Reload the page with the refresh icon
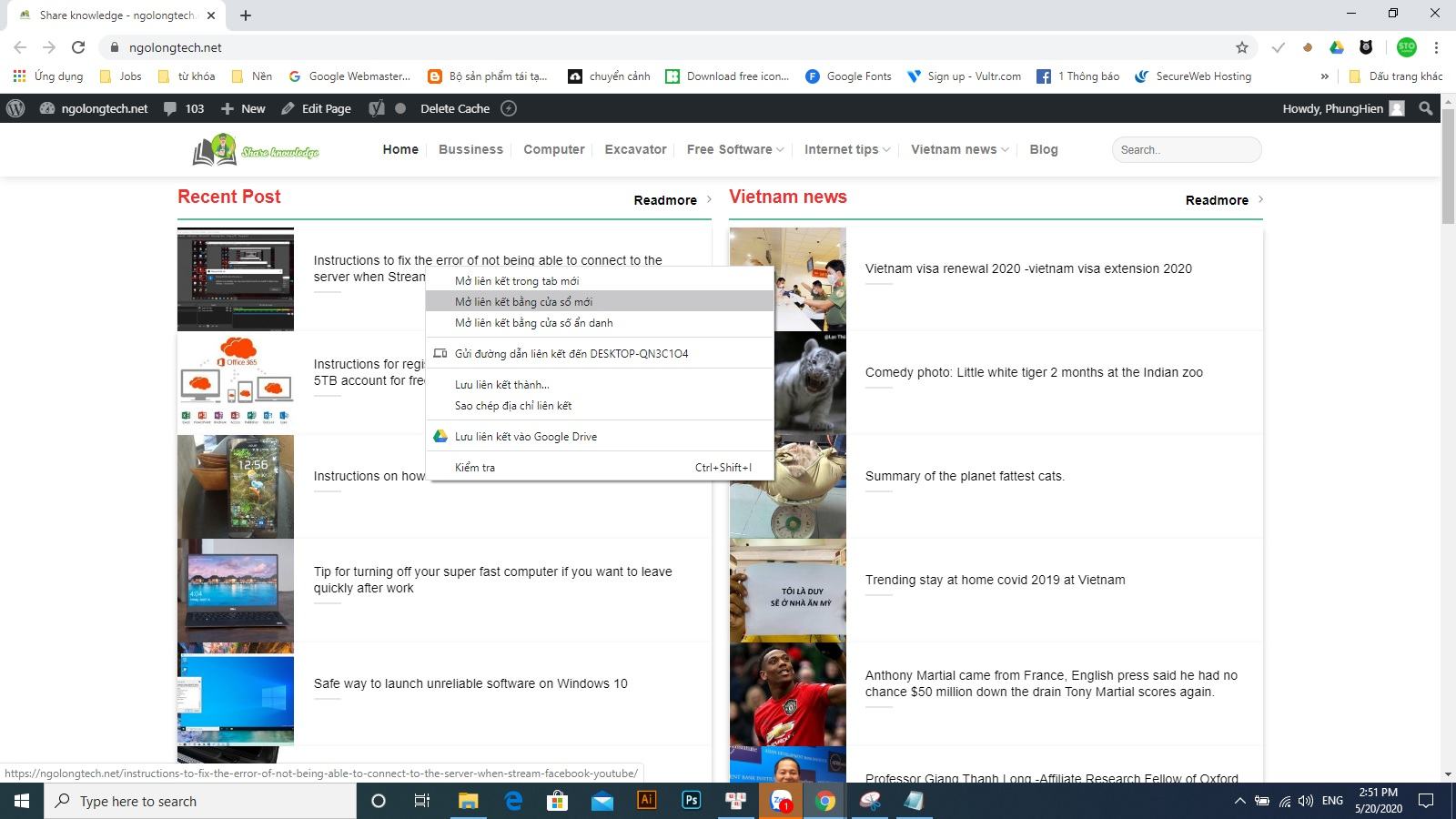The height and width of the screenshot is (819, 1456). [x=78, y=47]
